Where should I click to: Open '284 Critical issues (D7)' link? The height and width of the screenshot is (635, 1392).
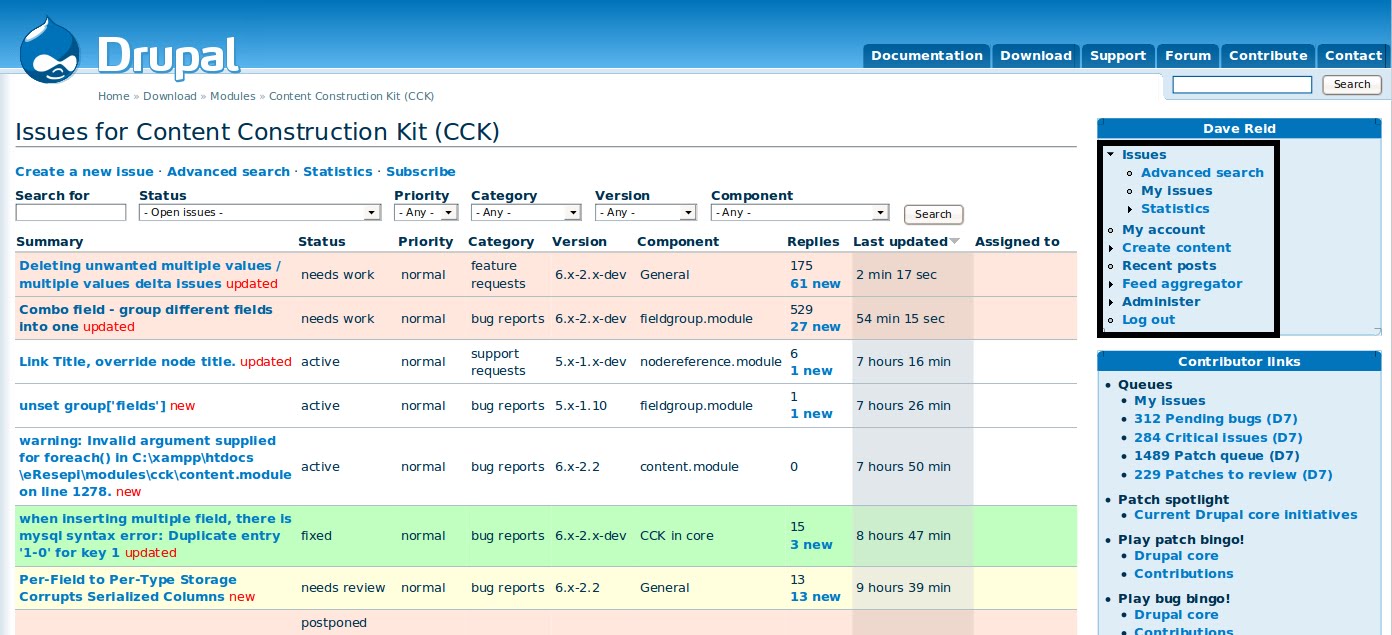coord(1218,438)
